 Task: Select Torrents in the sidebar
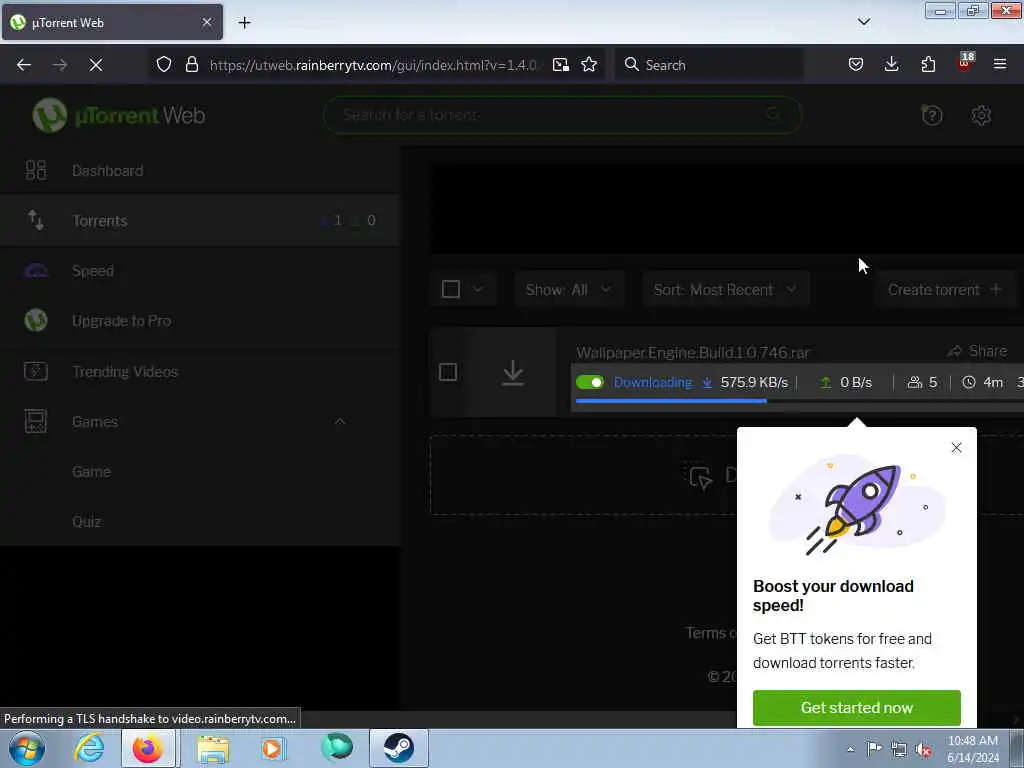click(x=200, y=220)
